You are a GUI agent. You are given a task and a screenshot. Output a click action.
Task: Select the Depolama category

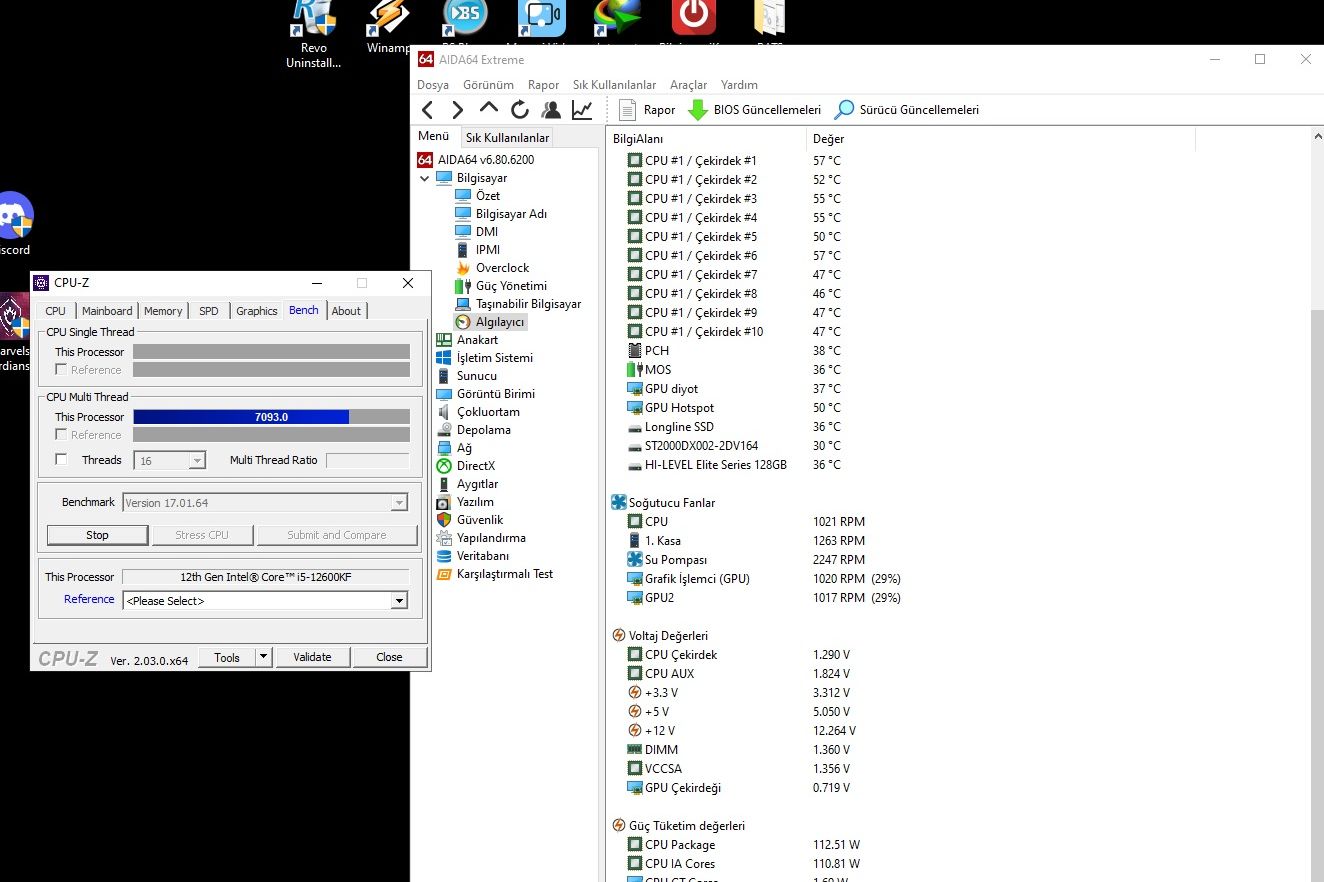[474, 430]
